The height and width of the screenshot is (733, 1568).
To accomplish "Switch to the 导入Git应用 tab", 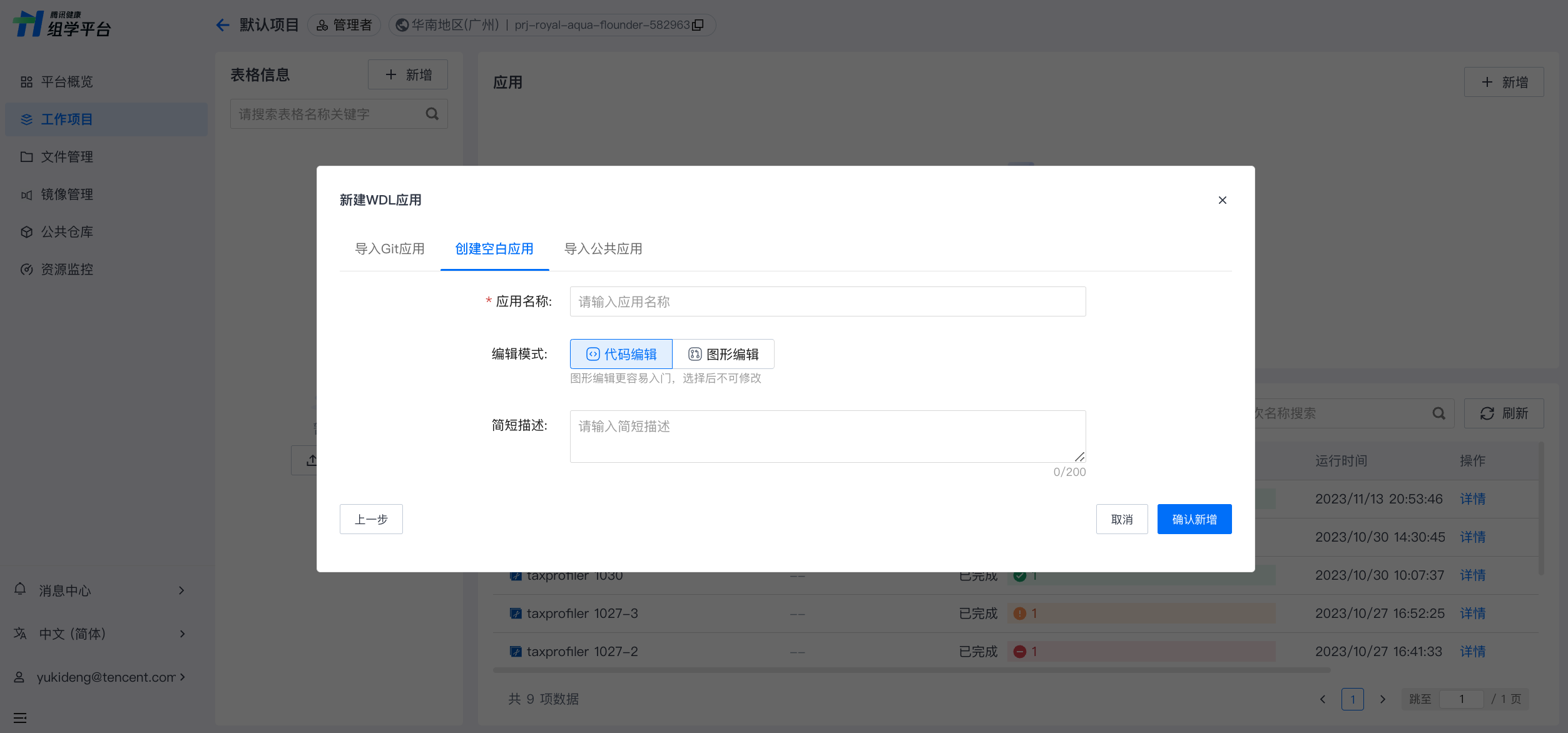I will 390,249.
